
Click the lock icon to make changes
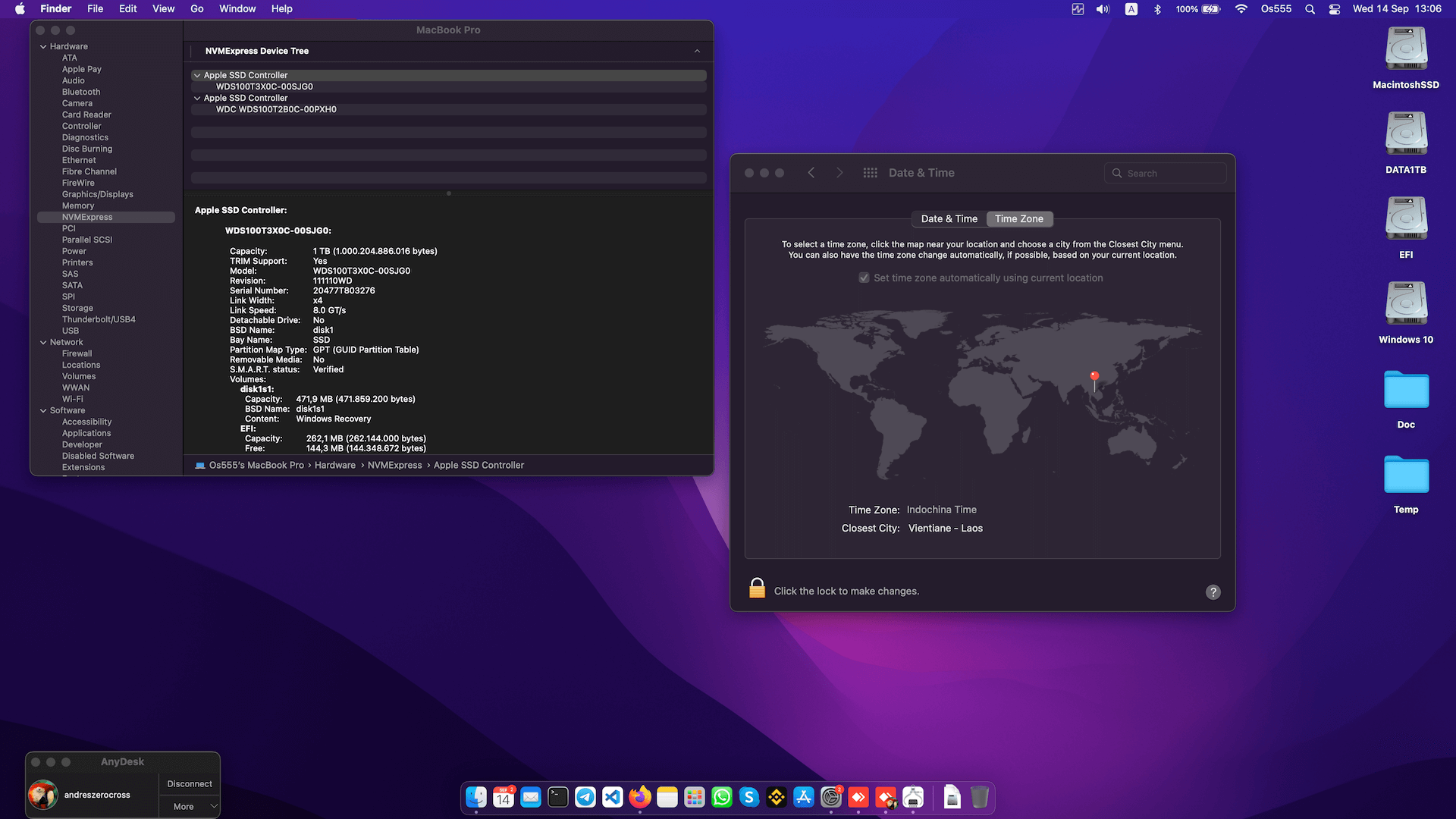(x=757, y=588)
